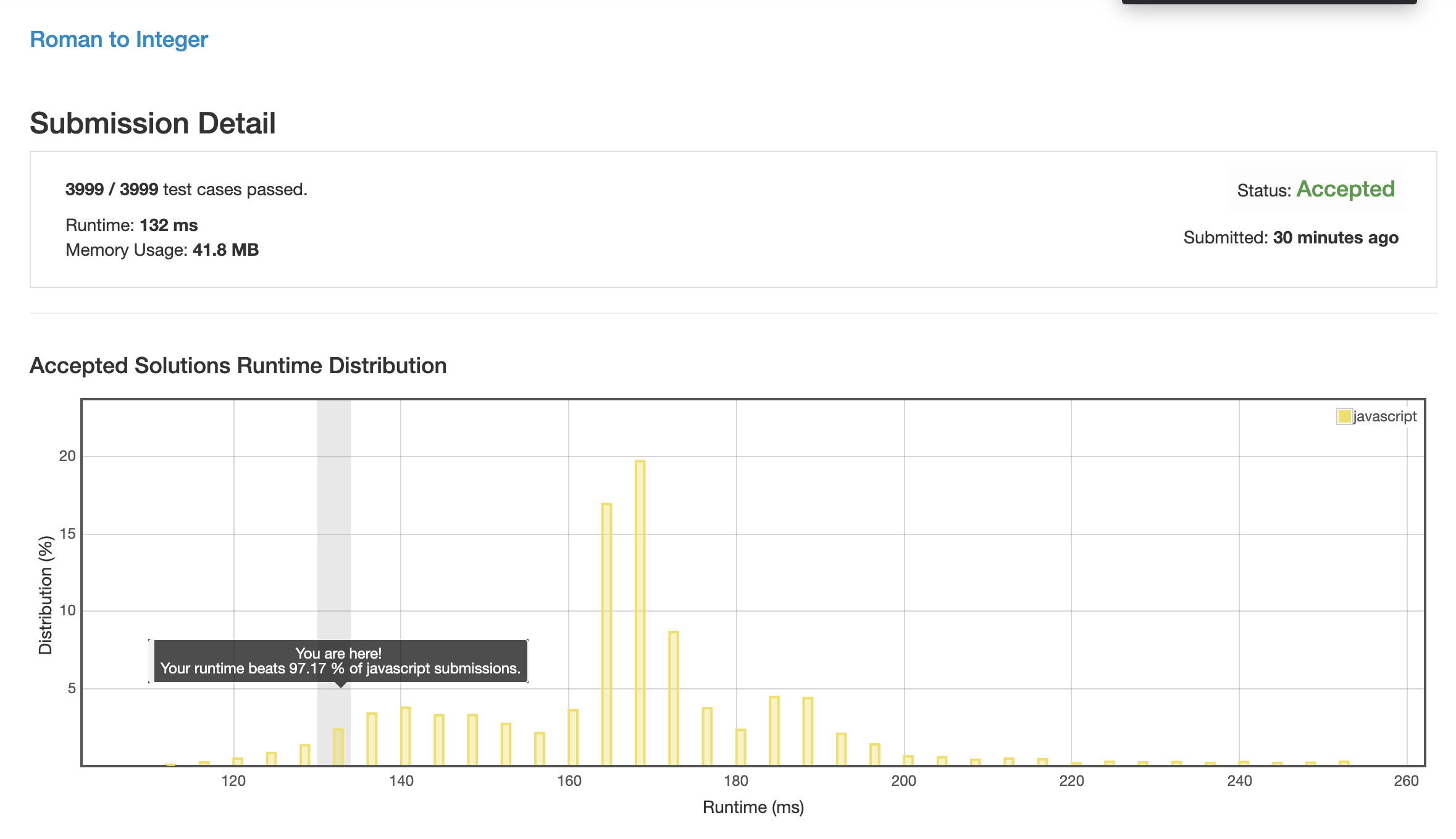Click the bar near 172 ms

pos(673,699)
